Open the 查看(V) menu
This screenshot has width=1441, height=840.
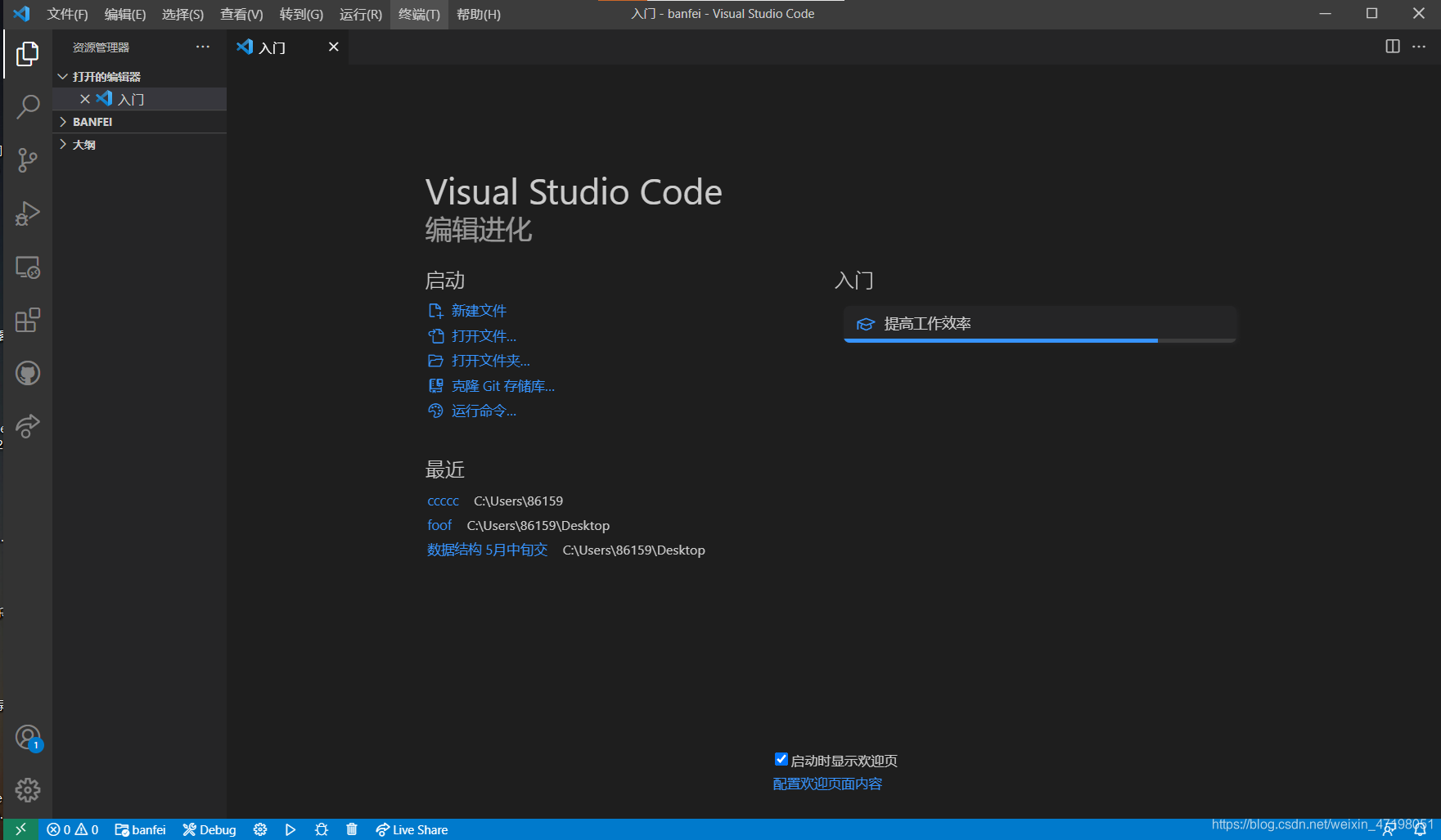pyautogui.click(x=241, y=14)
